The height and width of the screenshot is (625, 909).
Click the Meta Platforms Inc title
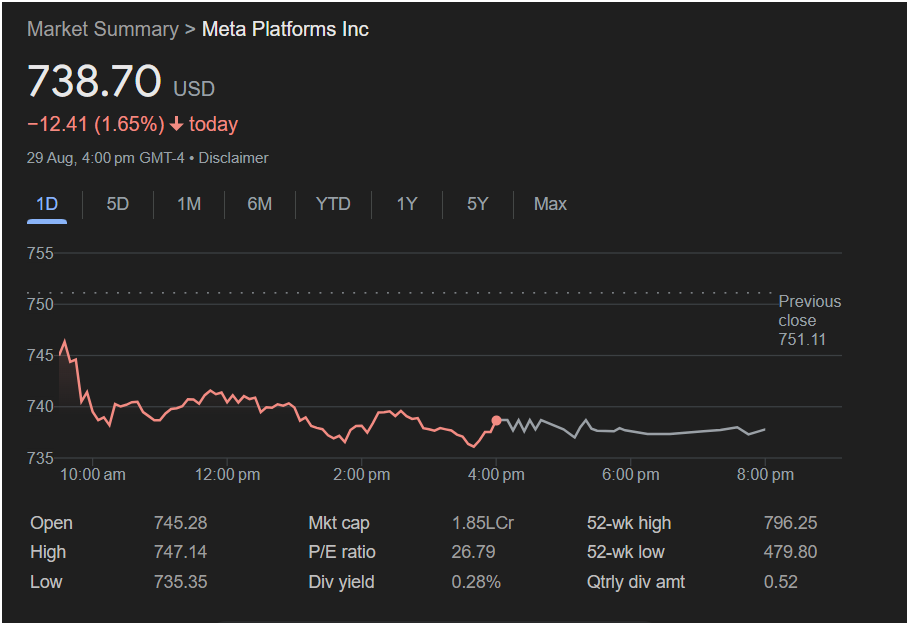285,29
